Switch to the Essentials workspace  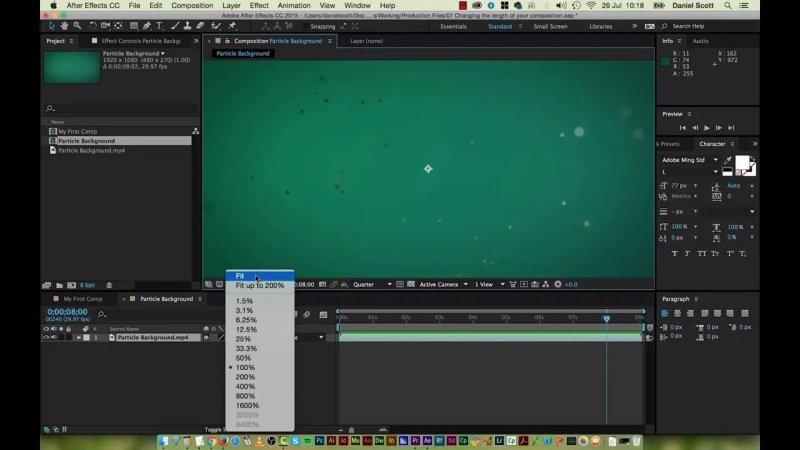pos(453,27)
